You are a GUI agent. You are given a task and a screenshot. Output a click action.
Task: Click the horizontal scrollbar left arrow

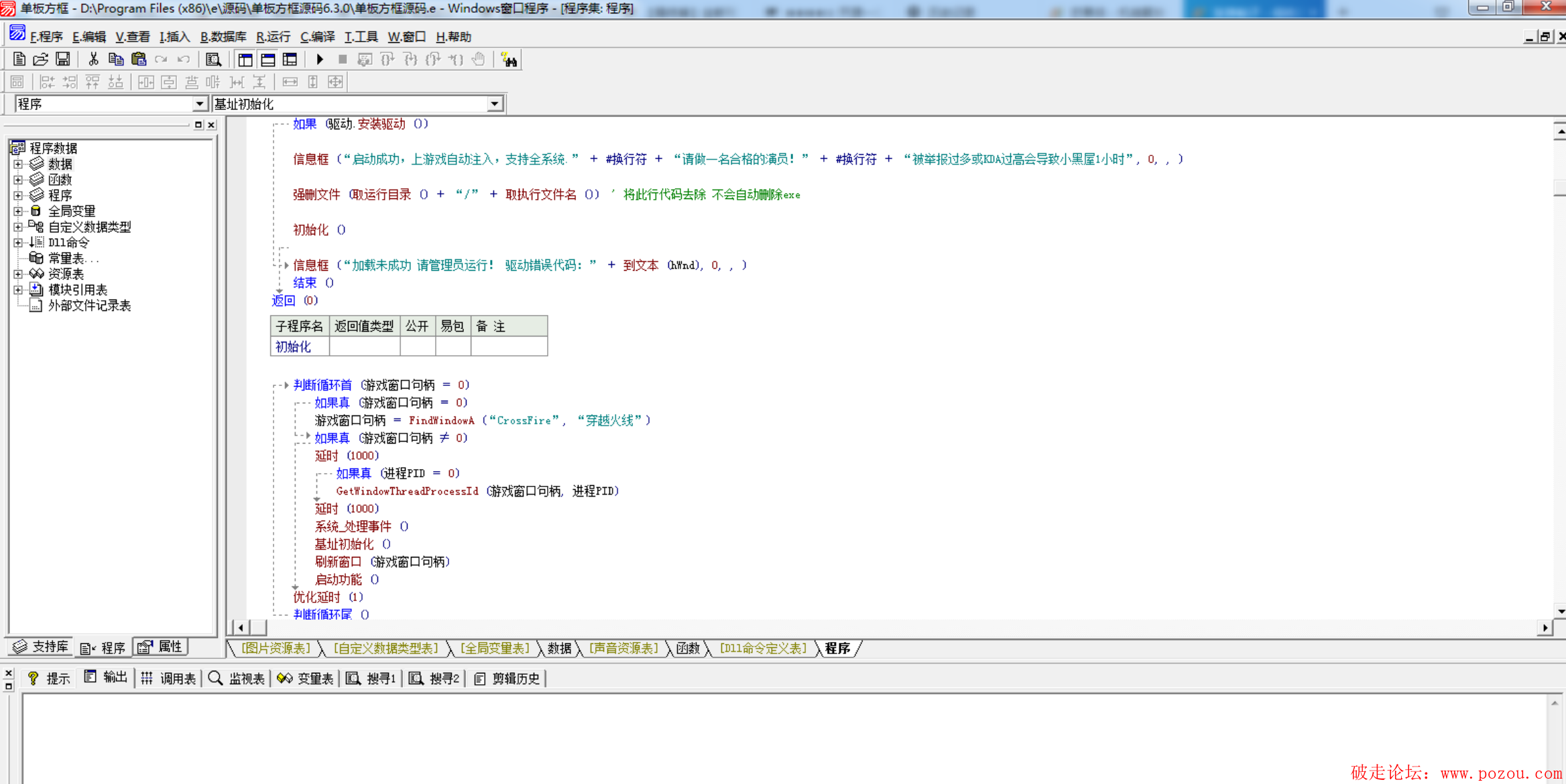[x=240, y=628]
